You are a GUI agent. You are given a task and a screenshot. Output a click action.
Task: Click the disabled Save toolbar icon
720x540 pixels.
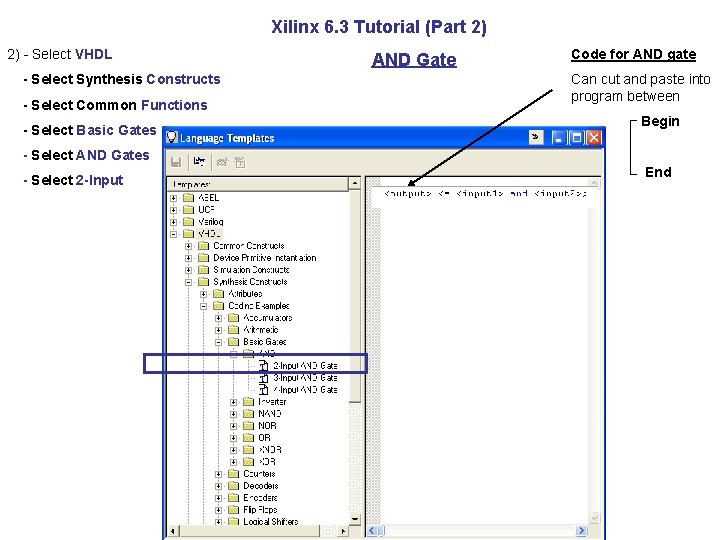176,162
